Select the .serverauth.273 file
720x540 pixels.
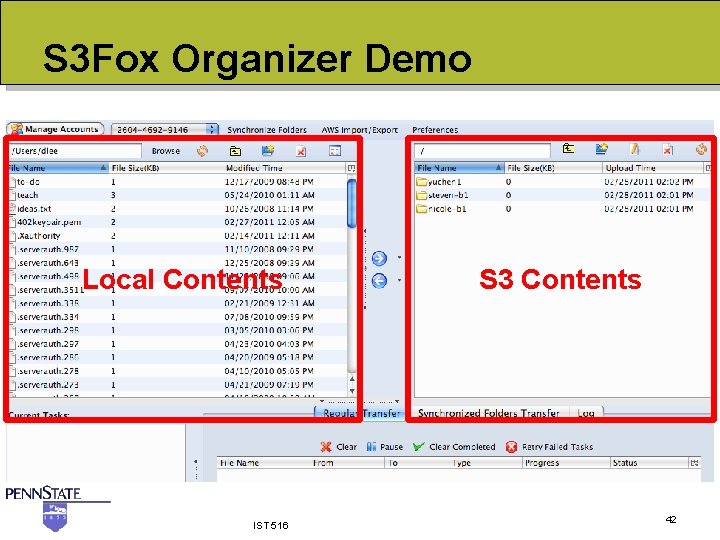pyautogui.click(x=177, y=384)
